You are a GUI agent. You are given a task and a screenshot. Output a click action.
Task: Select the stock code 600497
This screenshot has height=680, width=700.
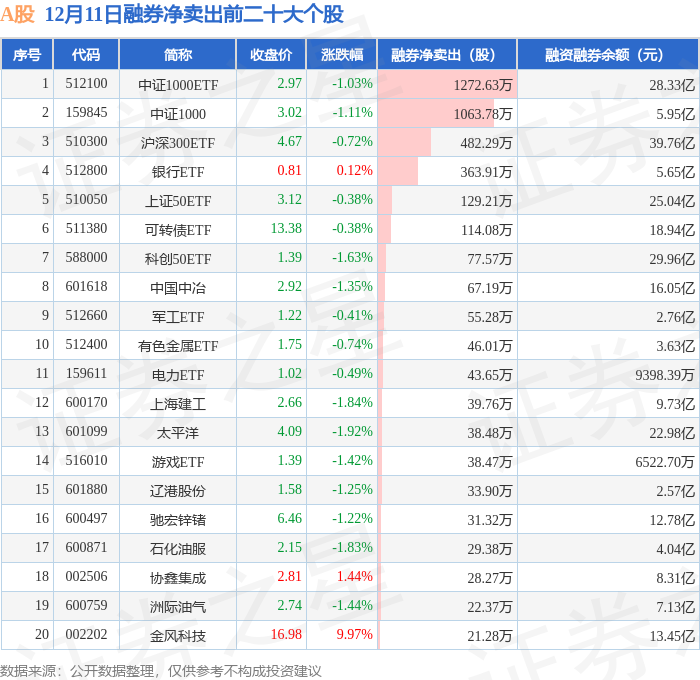click(86, 519)
